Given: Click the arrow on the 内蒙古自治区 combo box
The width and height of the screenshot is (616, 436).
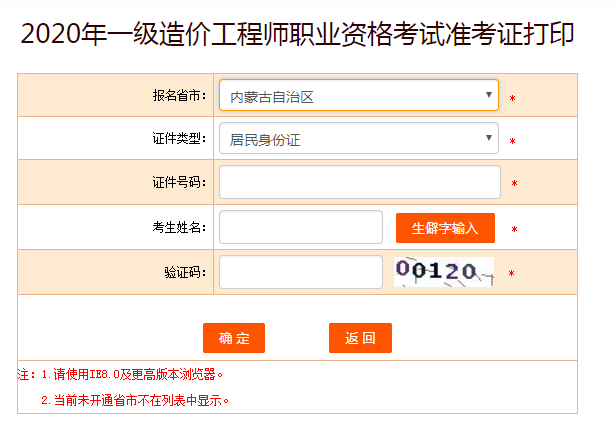Looking at the screenshot, I should point(489,96).
